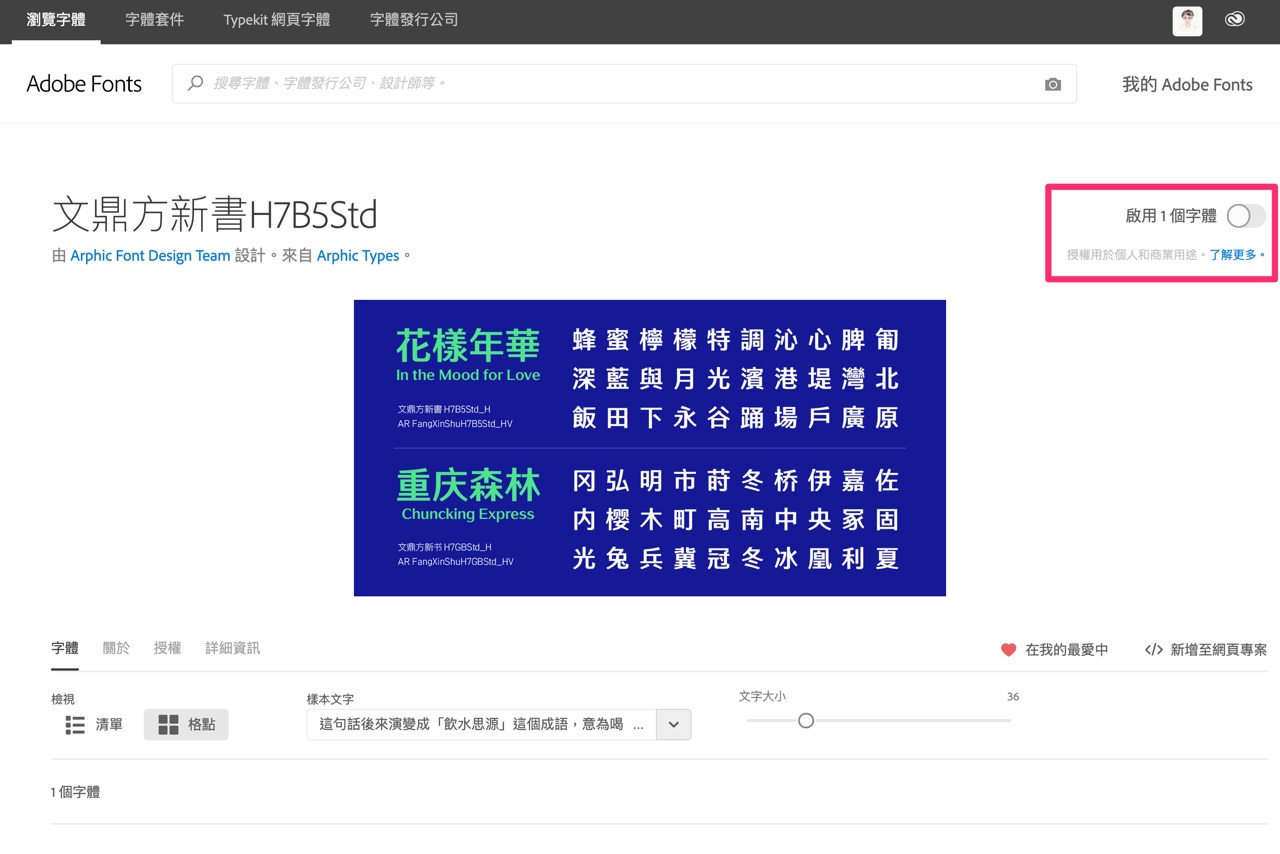Select the grid view icon 格點
The height and width of the screenshot is (854, 1280).
[x=168, y=724]
